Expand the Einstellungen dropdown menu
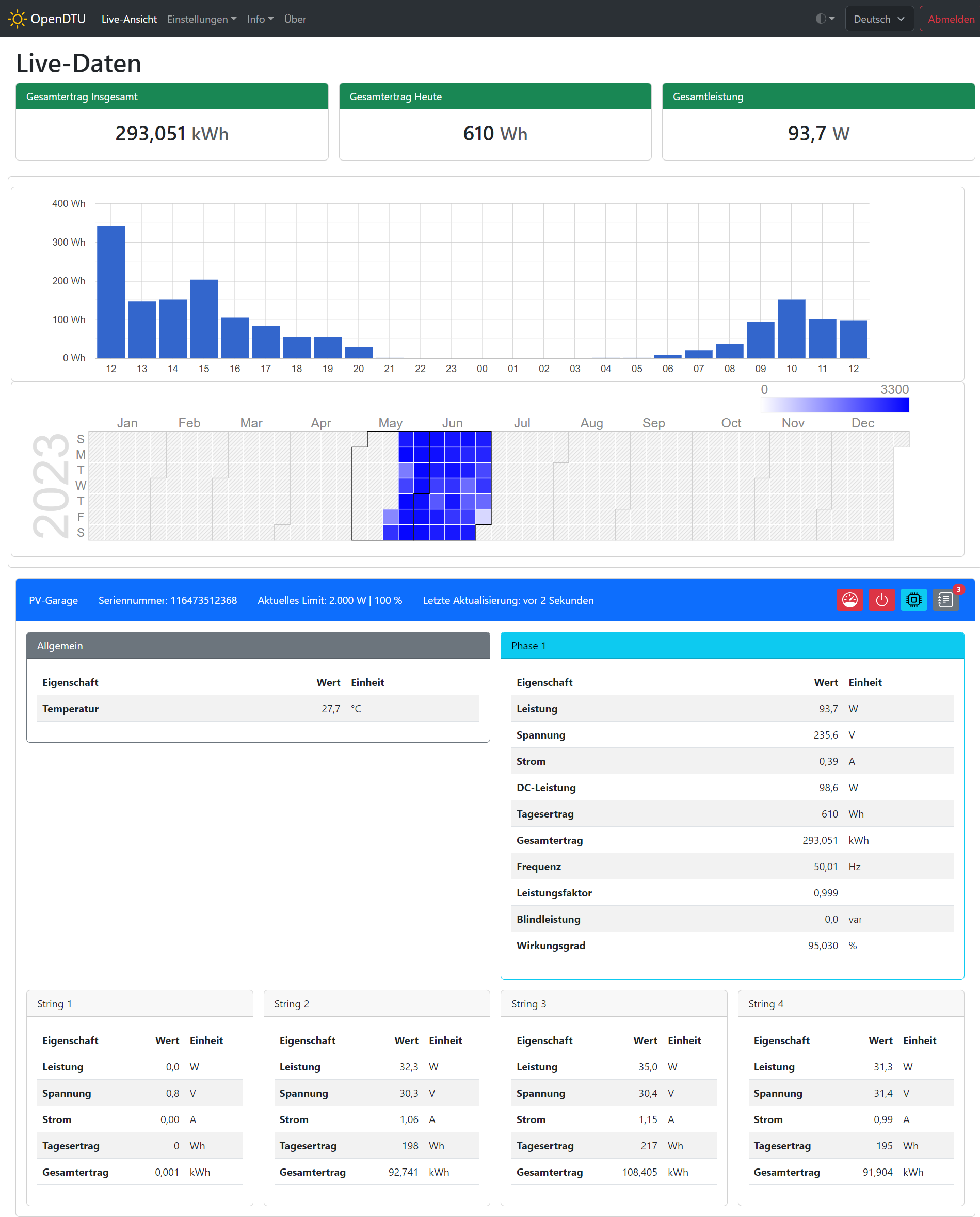 pos(202,19)
